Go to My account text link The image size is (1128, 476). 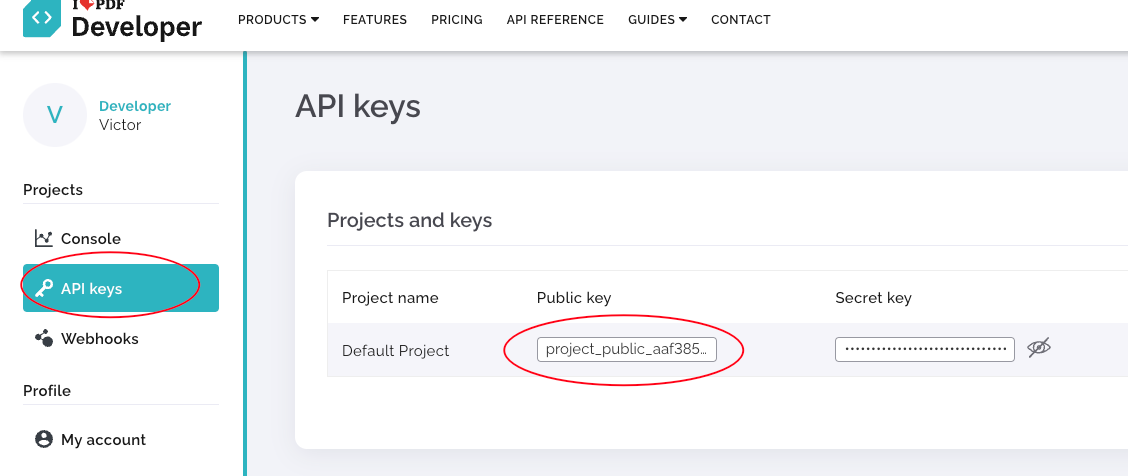coord(103,440)
